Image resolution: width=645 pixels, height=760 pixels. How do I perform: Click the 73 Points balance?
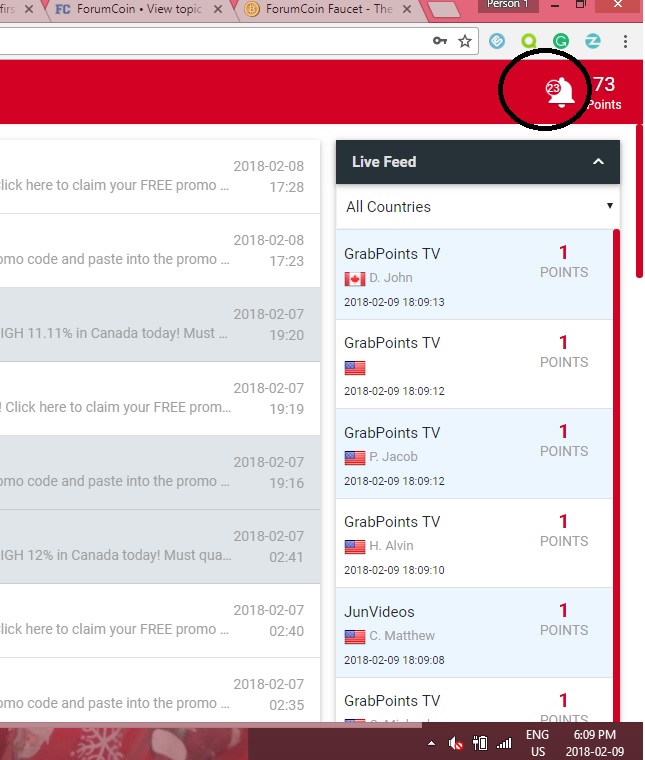click(x=604, y=93)
